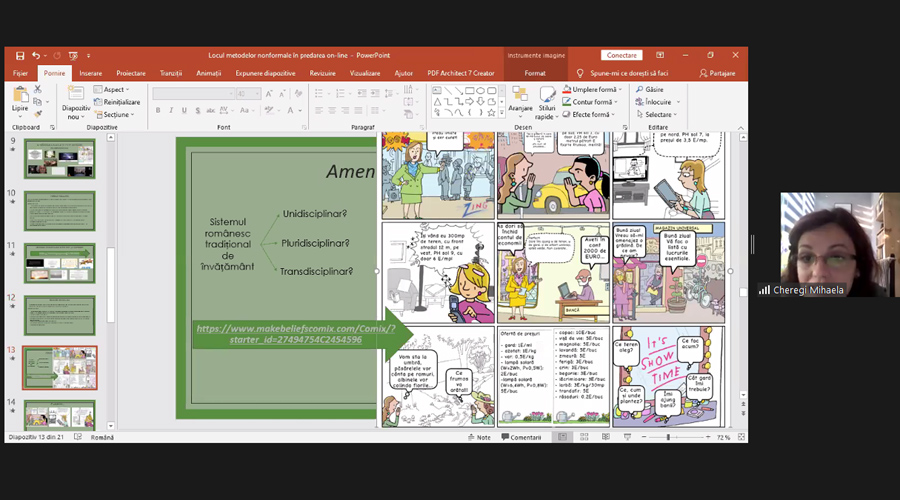Image resolution: width=900 pixels, height=500 pixels.
Task: Select slide 9 thumbnail
Action: point(60,158)
